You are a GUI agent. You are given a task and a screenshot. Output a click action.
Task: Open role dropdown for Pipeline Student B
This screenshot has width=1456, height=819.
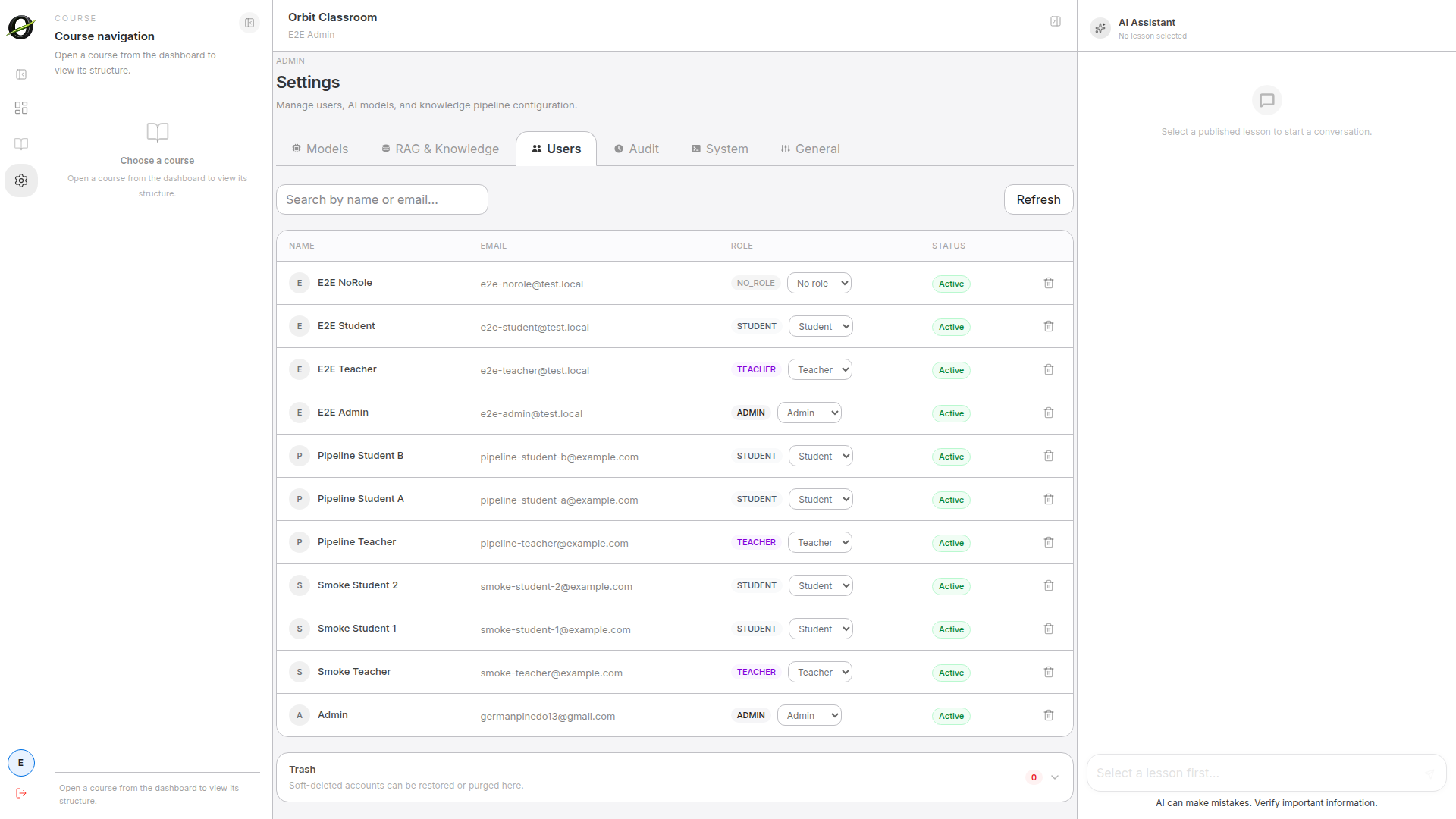pyautogui.click(x=821, y=456)
